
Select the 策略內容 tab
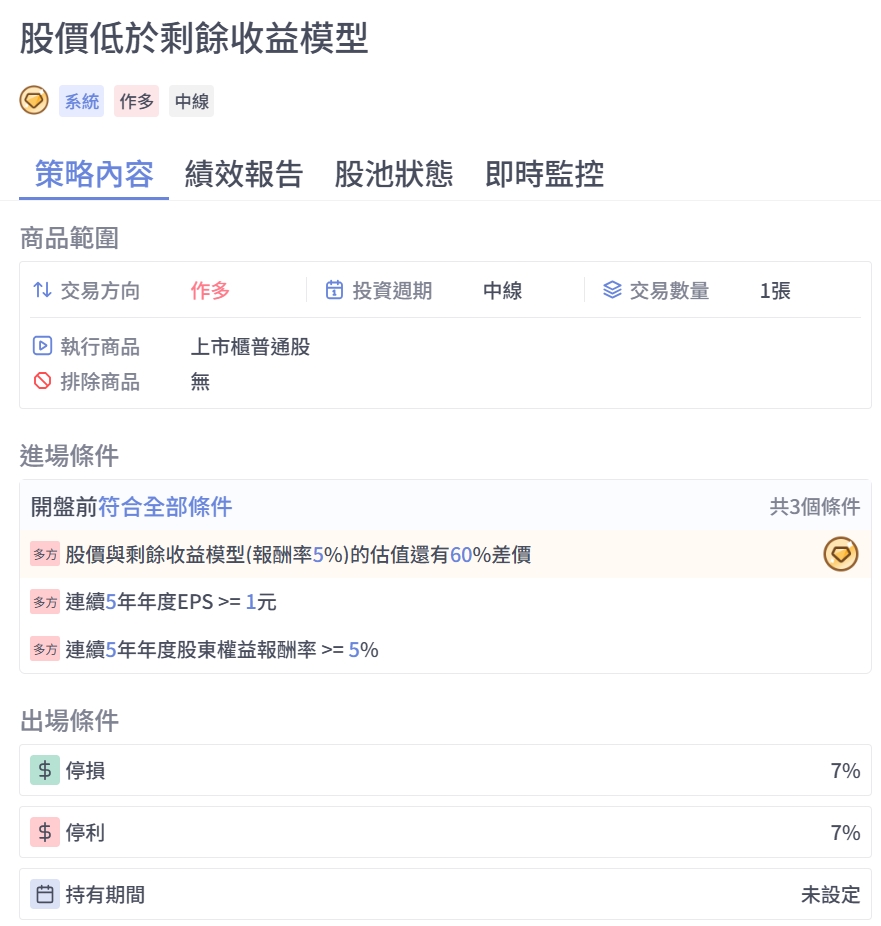(x=94, y=174)
